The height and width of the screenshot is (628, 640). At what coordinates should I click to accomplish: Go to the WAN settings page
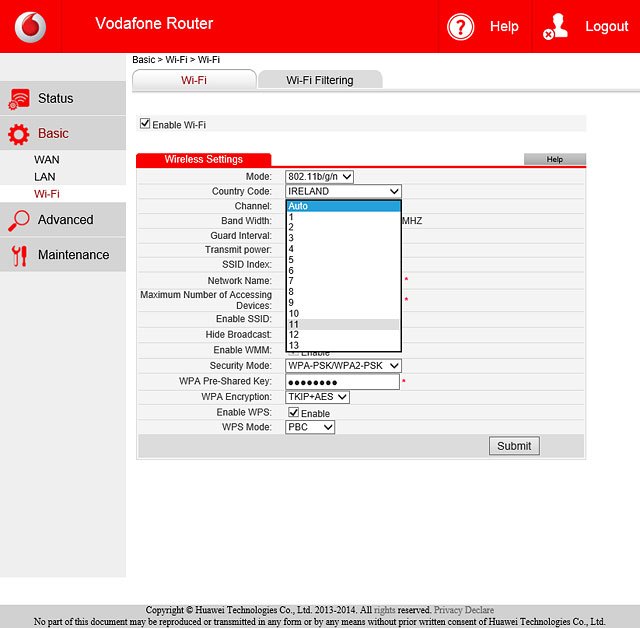tap(47, 160)
